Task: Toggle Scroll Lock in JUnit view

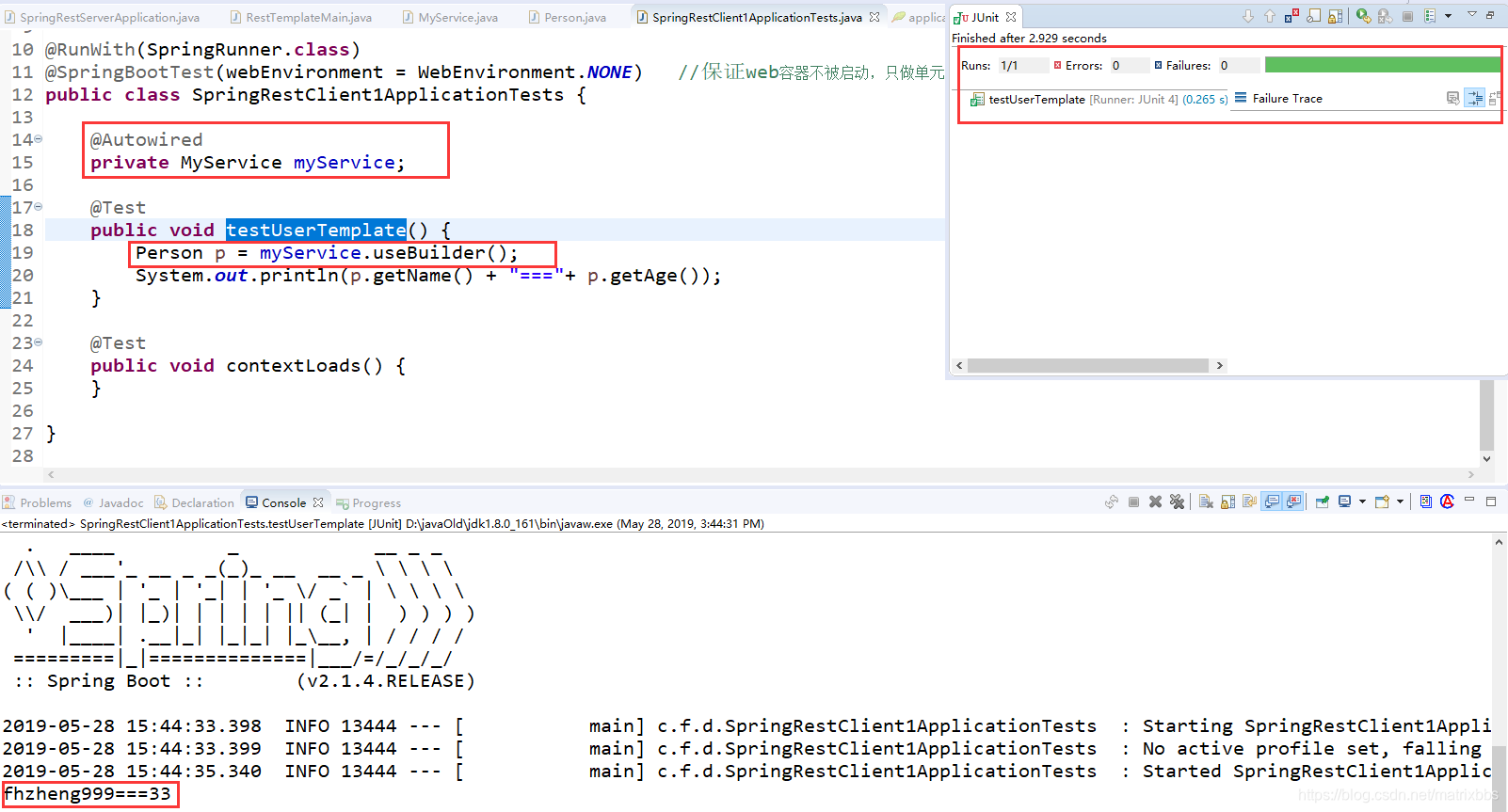Action: (1335, 16)
